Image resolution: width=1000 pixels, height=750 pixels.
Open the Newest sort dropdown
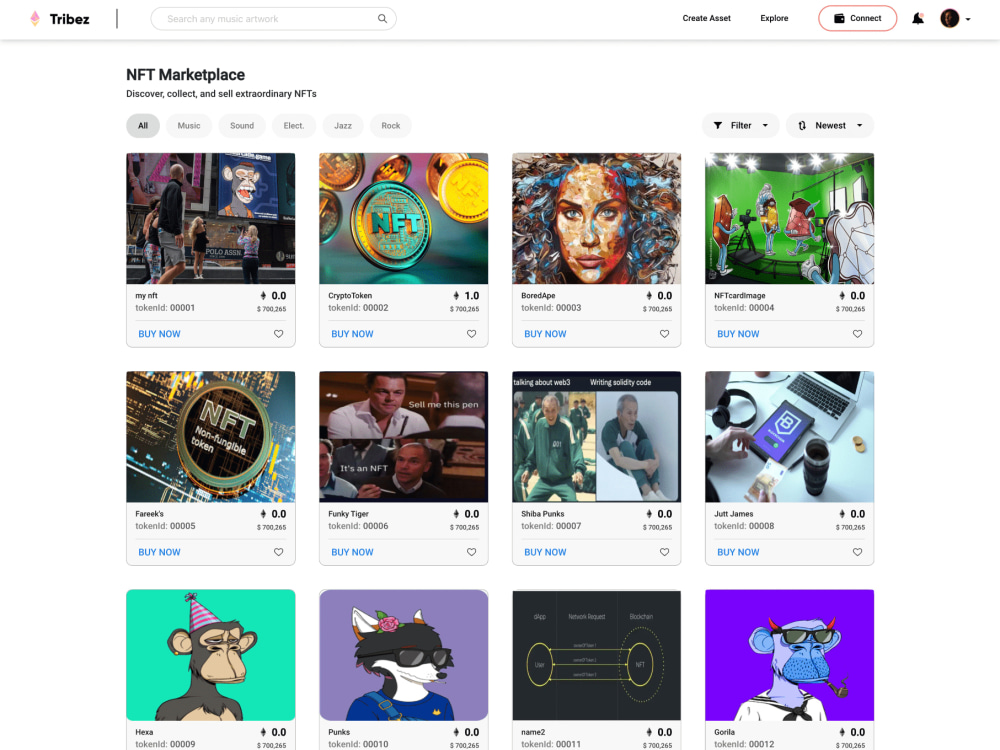[830, 126]
